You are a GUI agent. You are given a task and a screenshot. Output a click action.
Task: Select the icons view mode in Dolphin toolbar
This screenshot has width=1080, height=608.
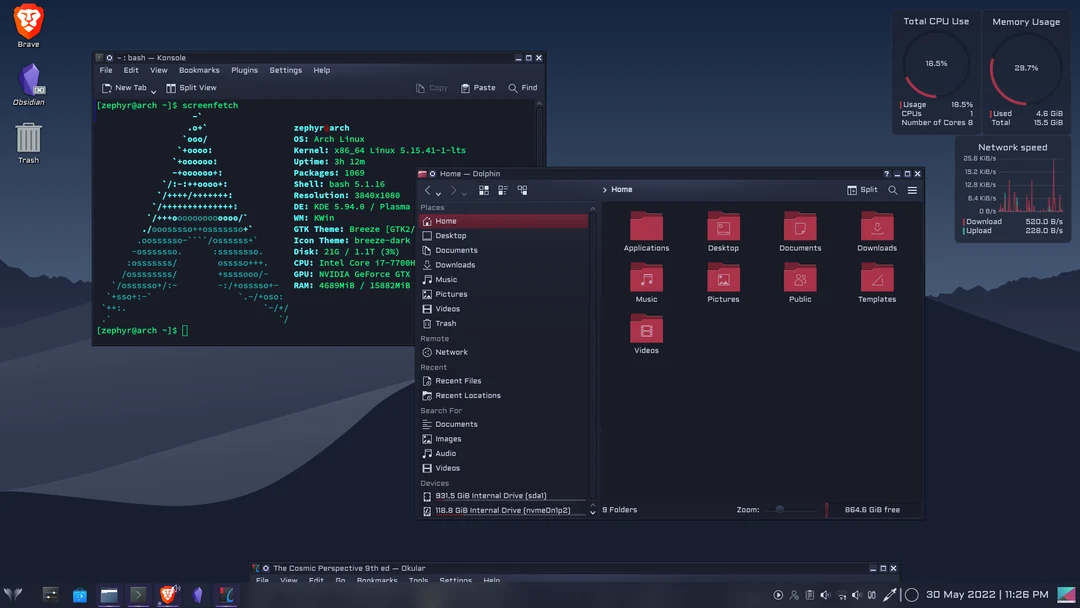click(484, 189)
